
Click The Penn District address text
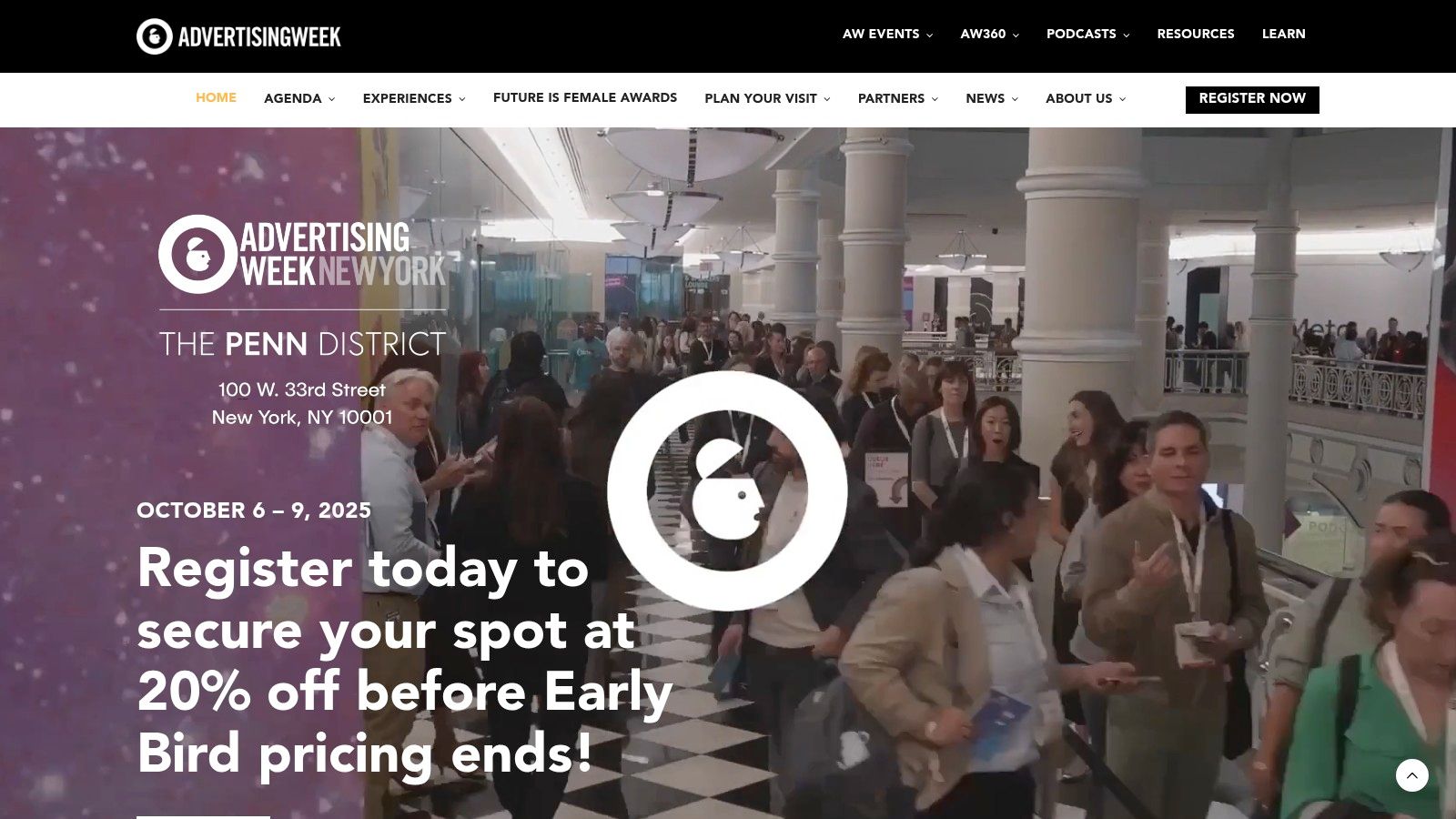302,403
